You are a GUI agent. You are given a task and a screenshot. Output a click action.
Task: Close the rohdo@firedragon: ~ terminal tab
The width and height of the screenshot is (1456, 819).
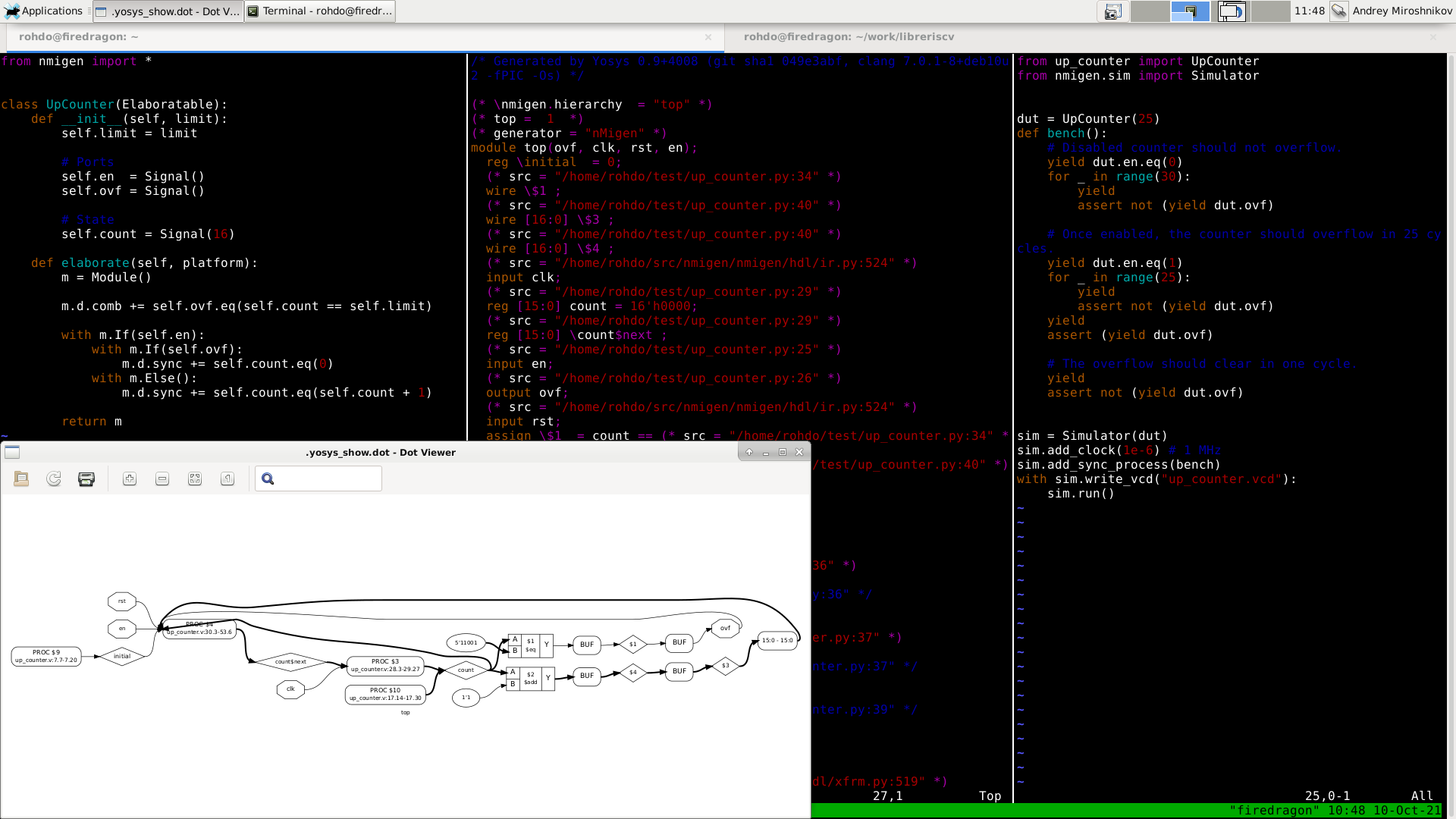708,36
